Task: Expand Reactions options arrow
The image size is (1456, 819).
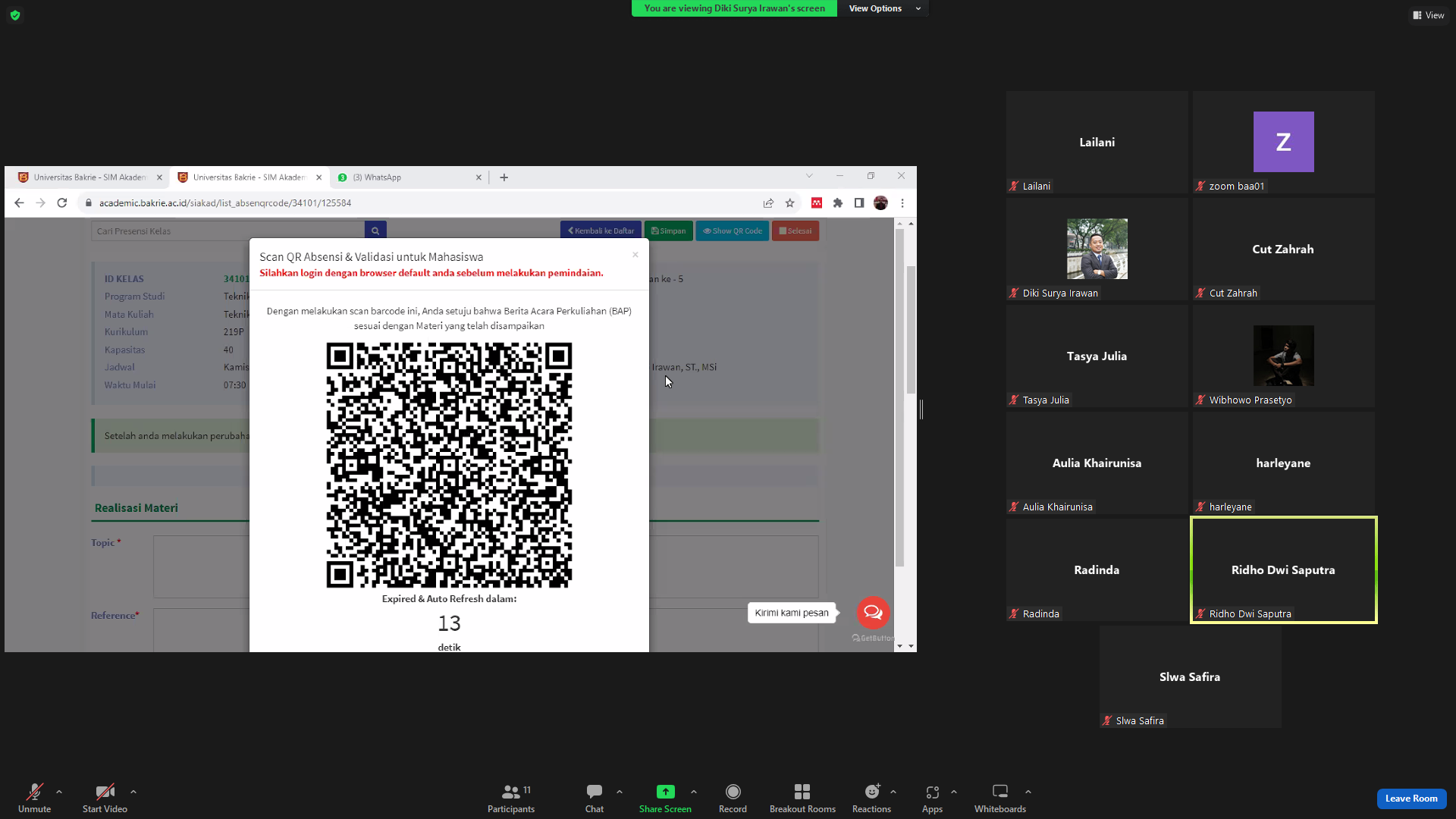Action: point(893,792)
